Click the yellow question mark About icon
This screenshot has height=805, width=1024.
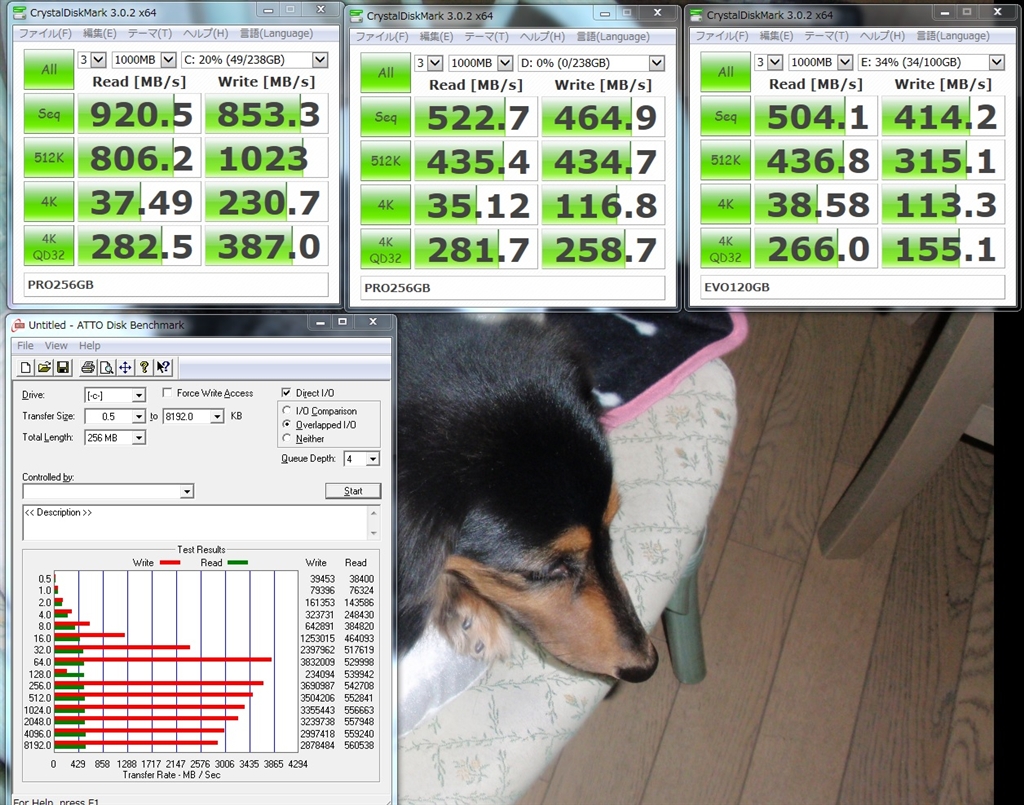(x=144, y=368)
